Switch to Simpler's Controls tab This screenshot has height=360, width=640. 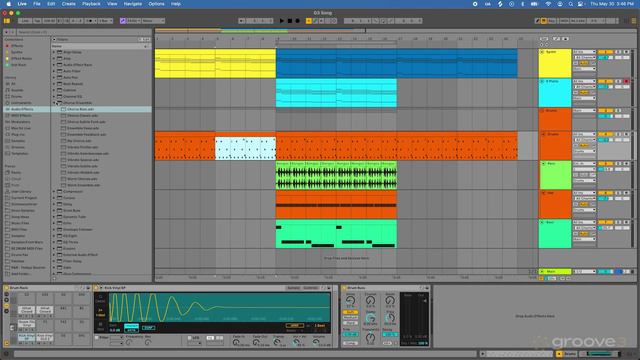pos(311,288)
